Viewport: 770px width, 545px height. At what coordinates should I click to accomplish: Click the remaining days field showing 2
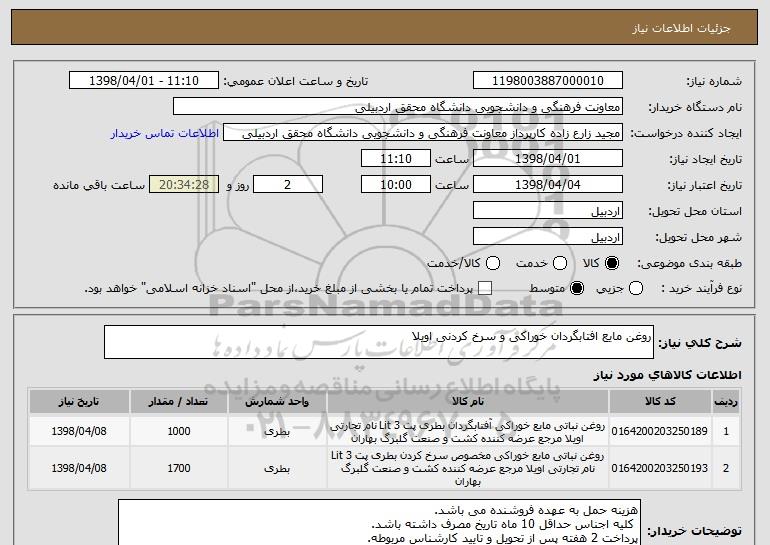(288, 185)
